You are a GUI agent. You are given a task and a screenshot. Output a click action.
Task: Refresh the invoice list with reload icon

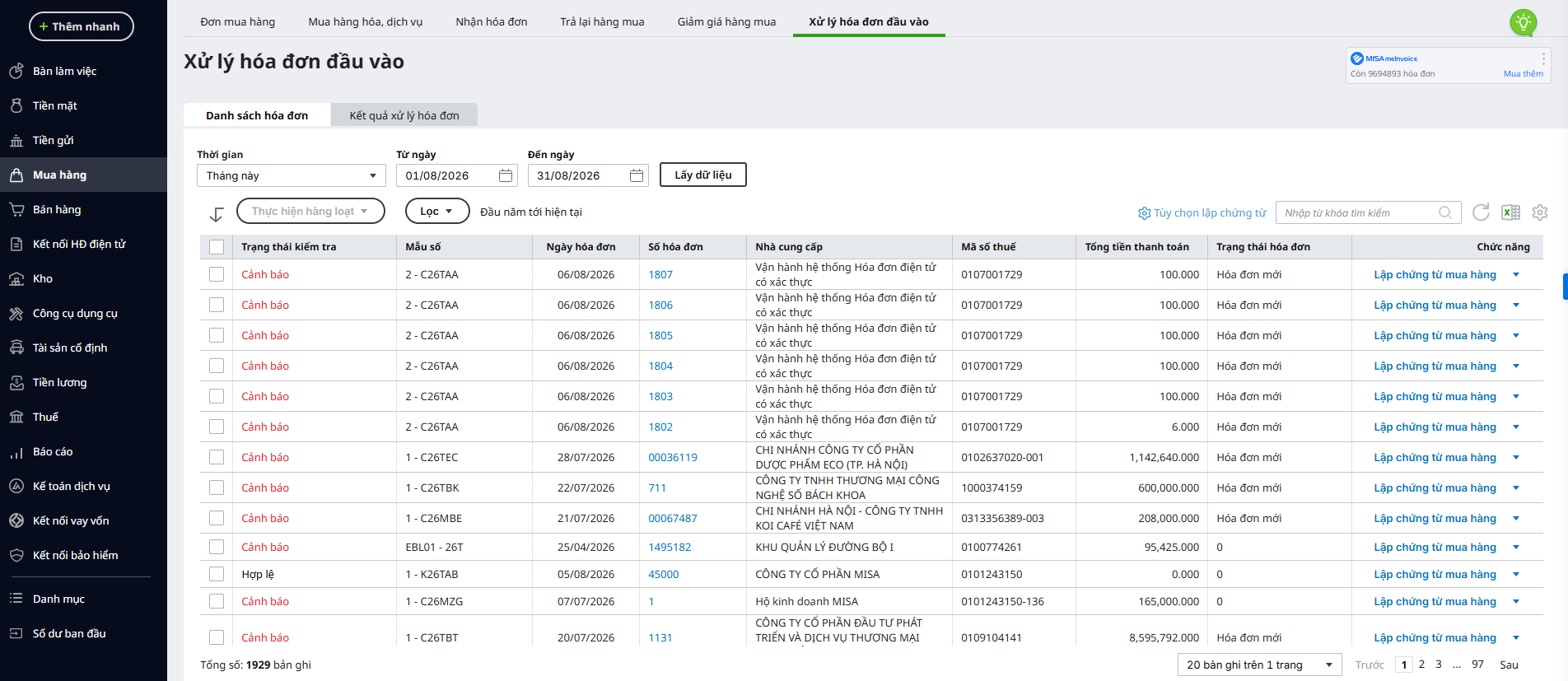point(1481,212)
